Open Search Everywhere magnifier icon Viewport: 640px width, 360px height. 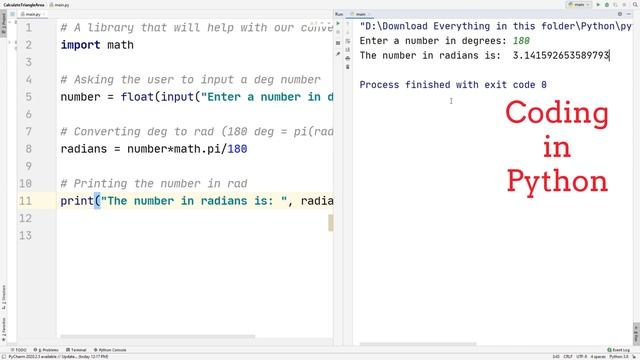pyautogui.click(x=635, y=4)
